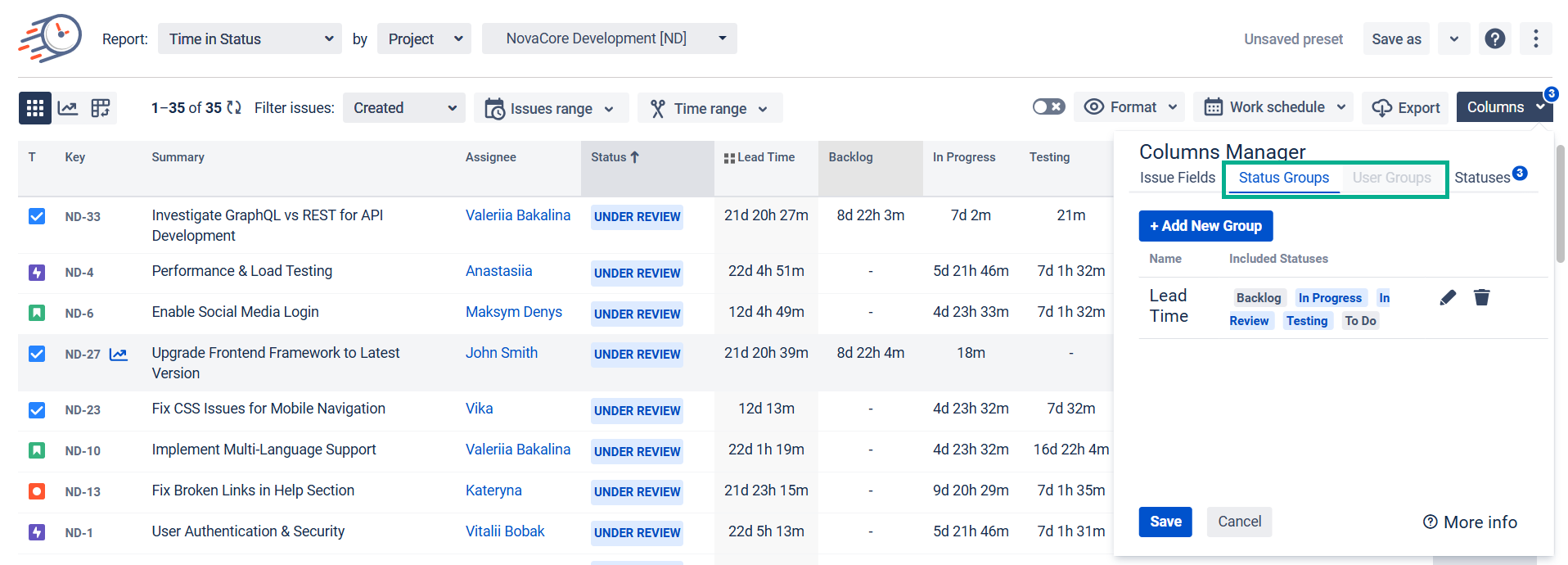Toggle the switch left of Format
The height and width of the screenshot is (565, 1568).
(1048, 107)
